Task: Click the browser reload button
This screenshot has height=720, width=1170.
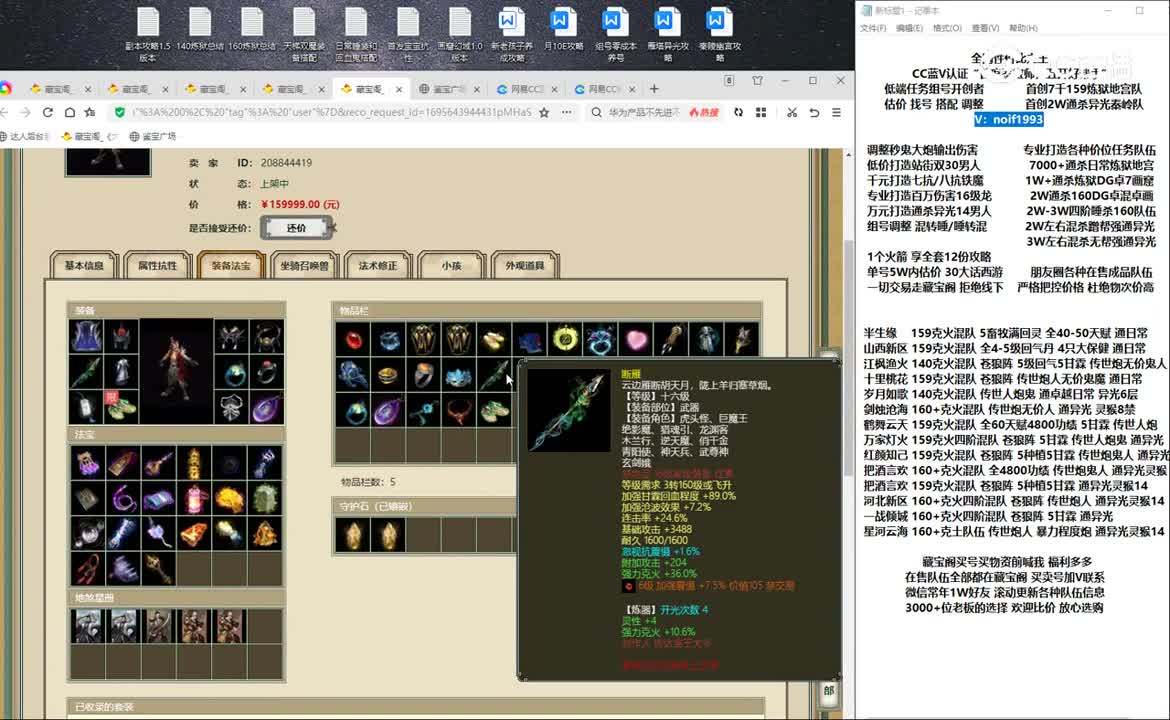Action: click(x=48, y=112)
